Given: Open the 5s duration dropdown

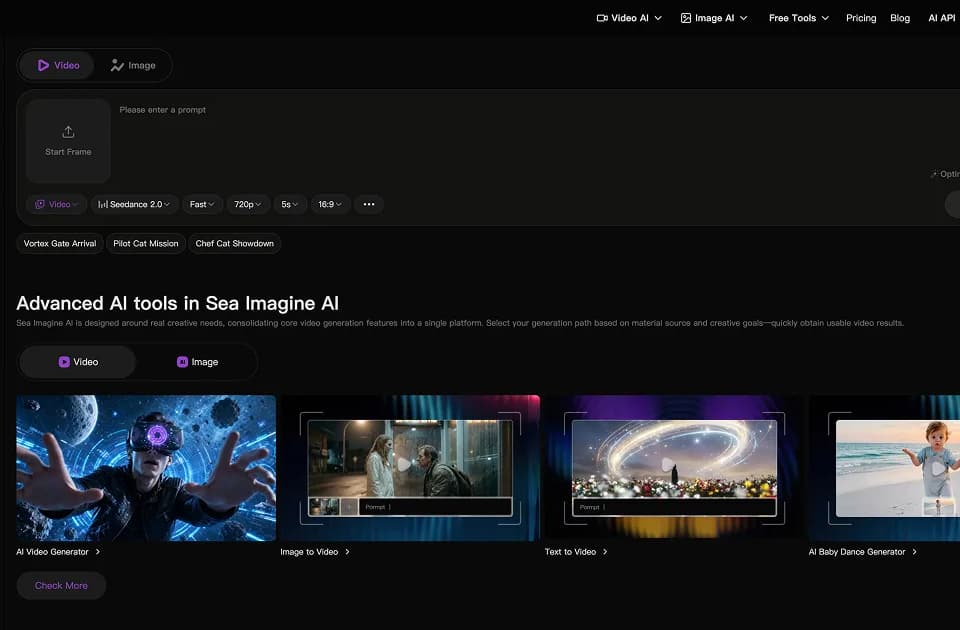Looking at the screenshot, I should (x=290, y=204).
